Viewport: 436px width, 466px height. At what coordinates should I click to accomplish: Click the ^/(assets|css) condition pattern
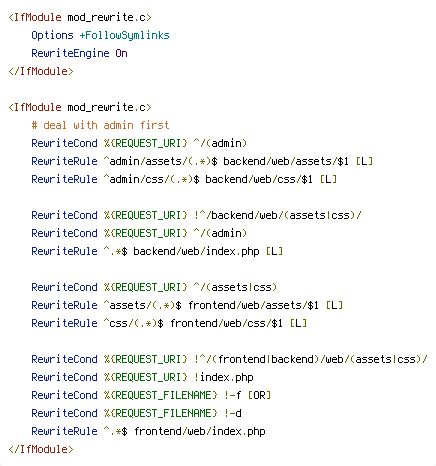[235, 287]
